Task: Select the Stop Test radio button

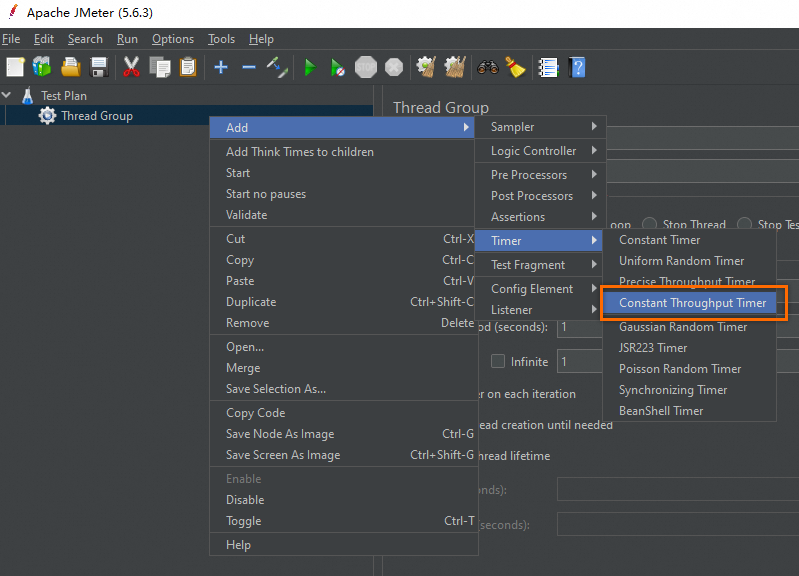Action: click(x=744, y=224)
